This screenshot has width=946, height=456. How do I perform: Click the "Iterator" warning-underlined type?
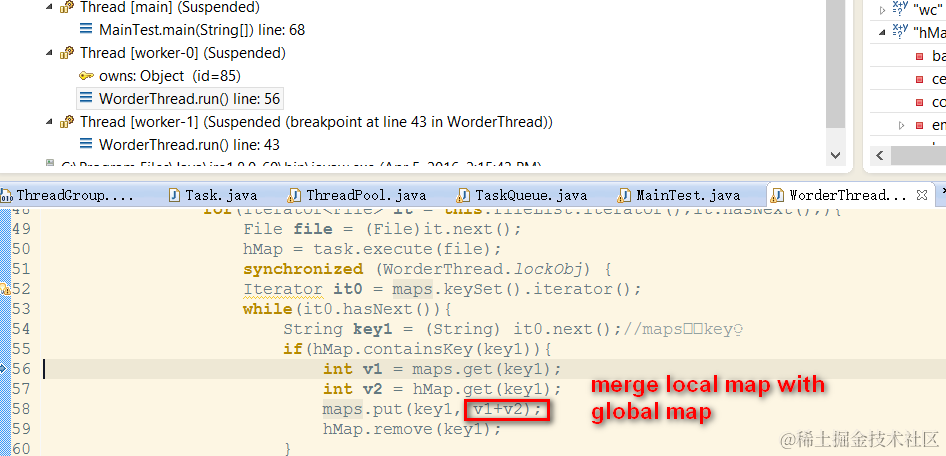(283, 289)
